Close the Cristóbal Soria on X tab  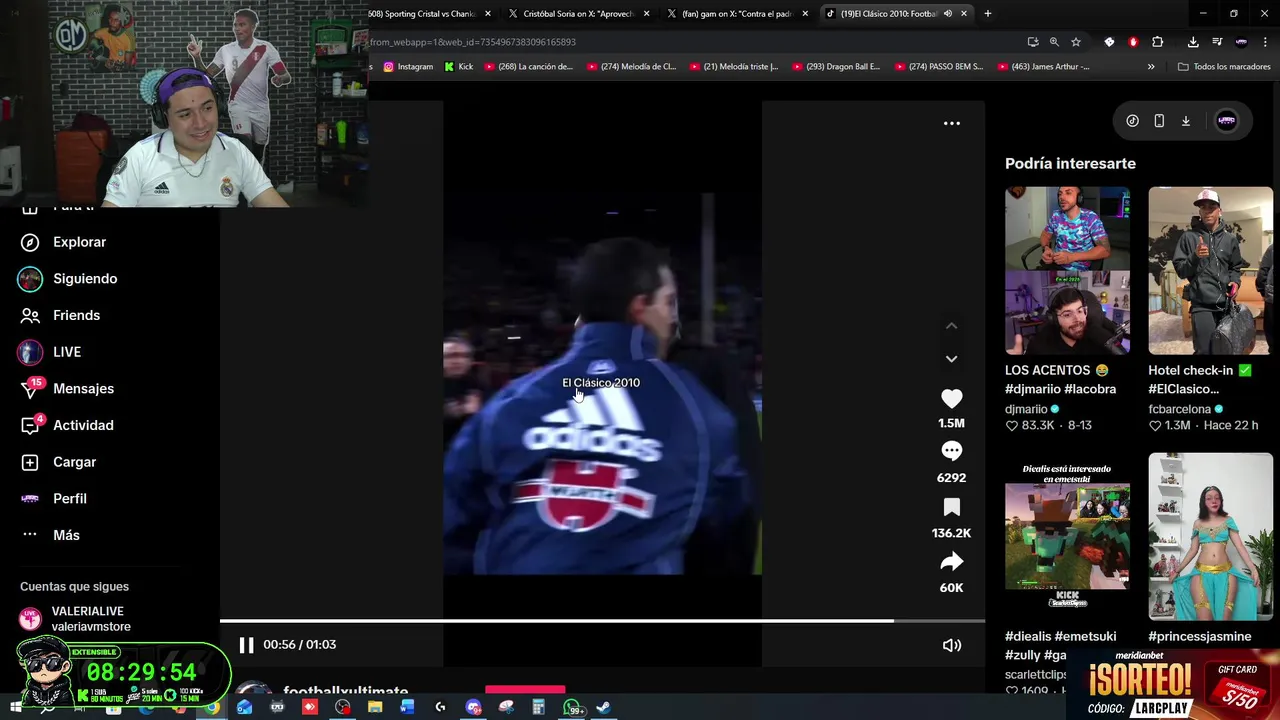click(646, 14)
